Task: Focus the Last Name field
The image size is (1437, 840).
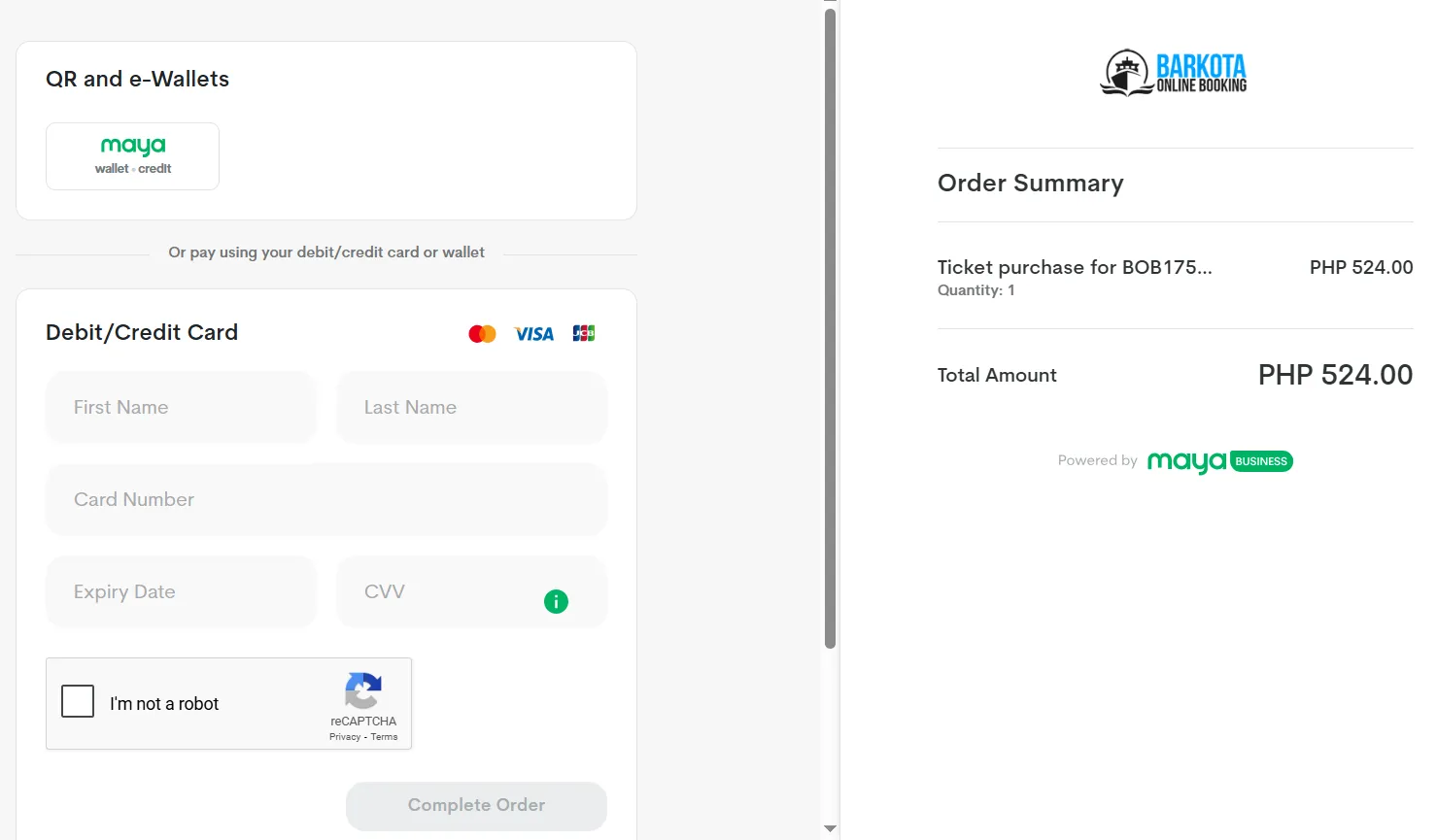Action: pyautogui.click(x=471, y=407)
